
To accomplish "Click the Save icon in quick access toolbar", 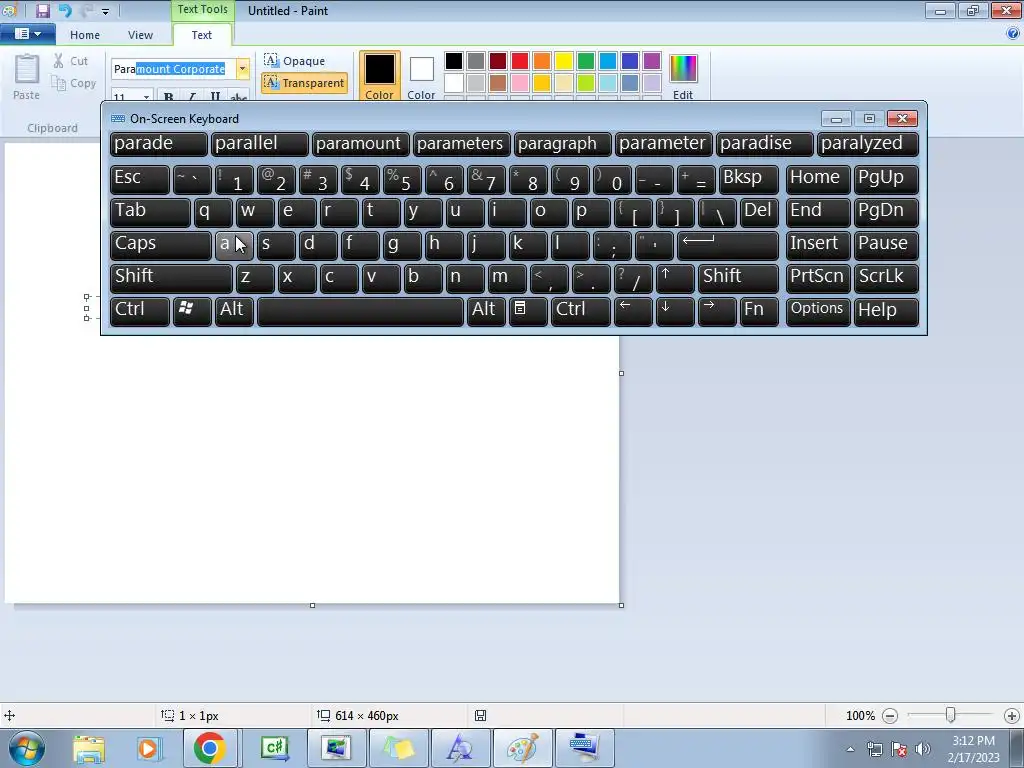I will point(42,10).
